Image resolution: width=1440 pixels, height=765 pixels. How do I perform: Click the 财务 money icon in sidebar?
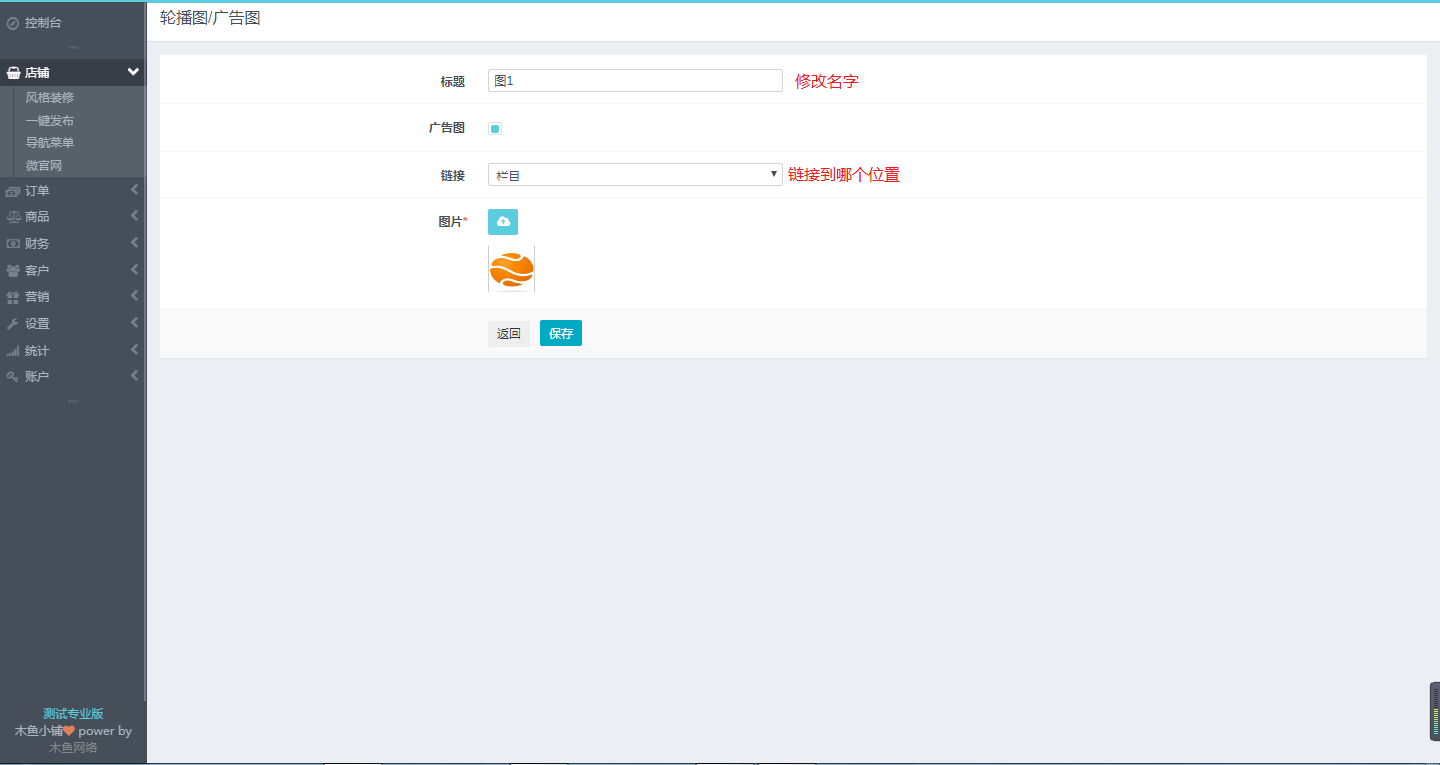tap(13, 244)
